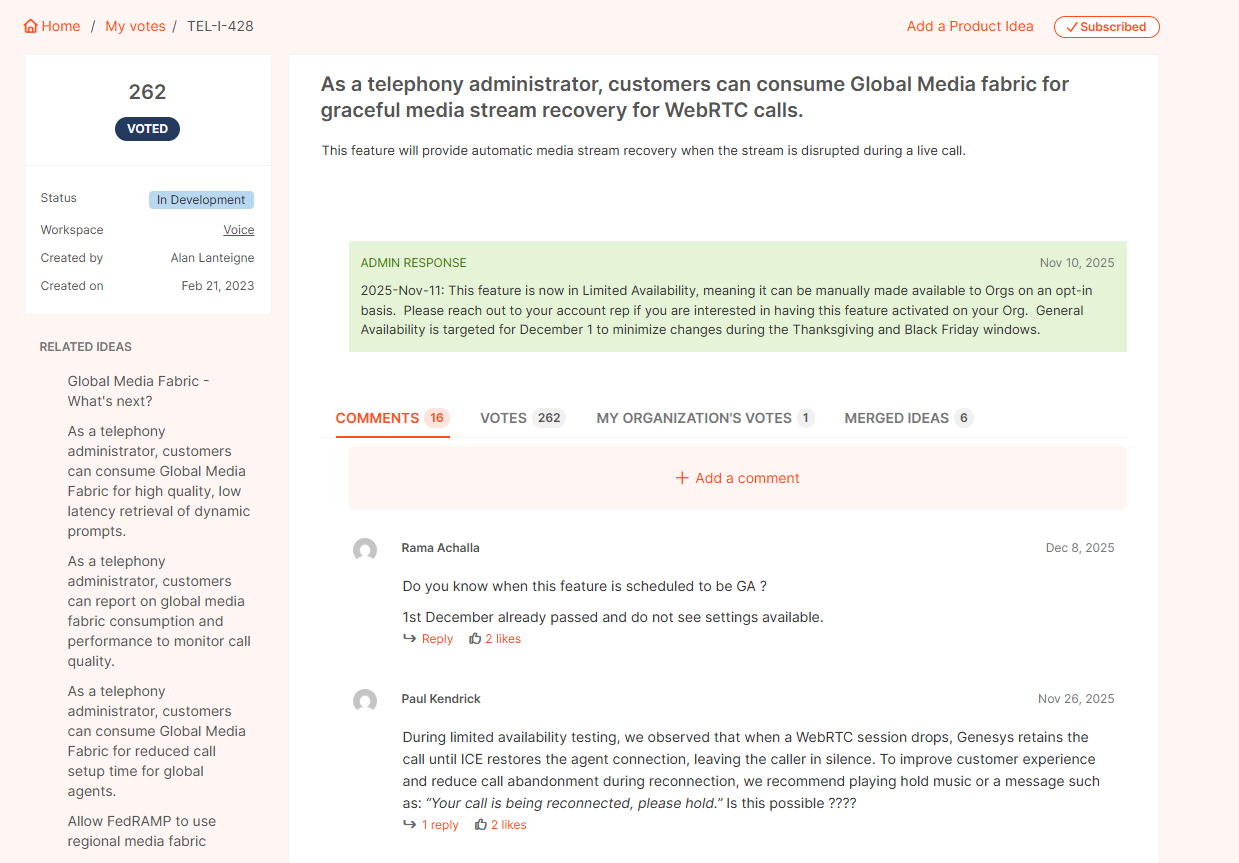Click Add a comment button
1239x863 pixels.
click(x=738, y=478)
